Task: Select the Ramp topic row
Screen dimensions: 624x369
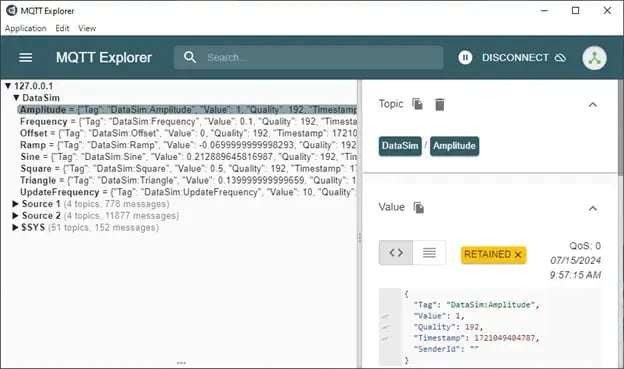Action: pos(188,145)
